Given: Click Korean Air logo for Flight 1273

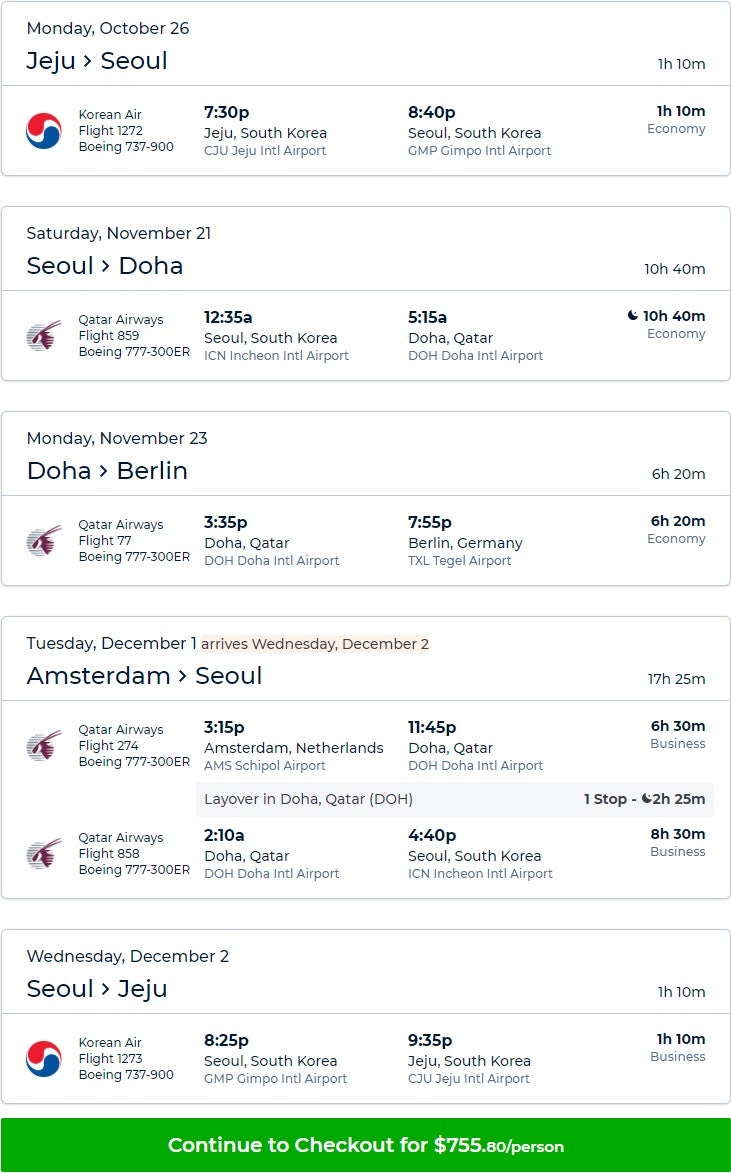Looking at the screenshot, I should coord(44,1059).
